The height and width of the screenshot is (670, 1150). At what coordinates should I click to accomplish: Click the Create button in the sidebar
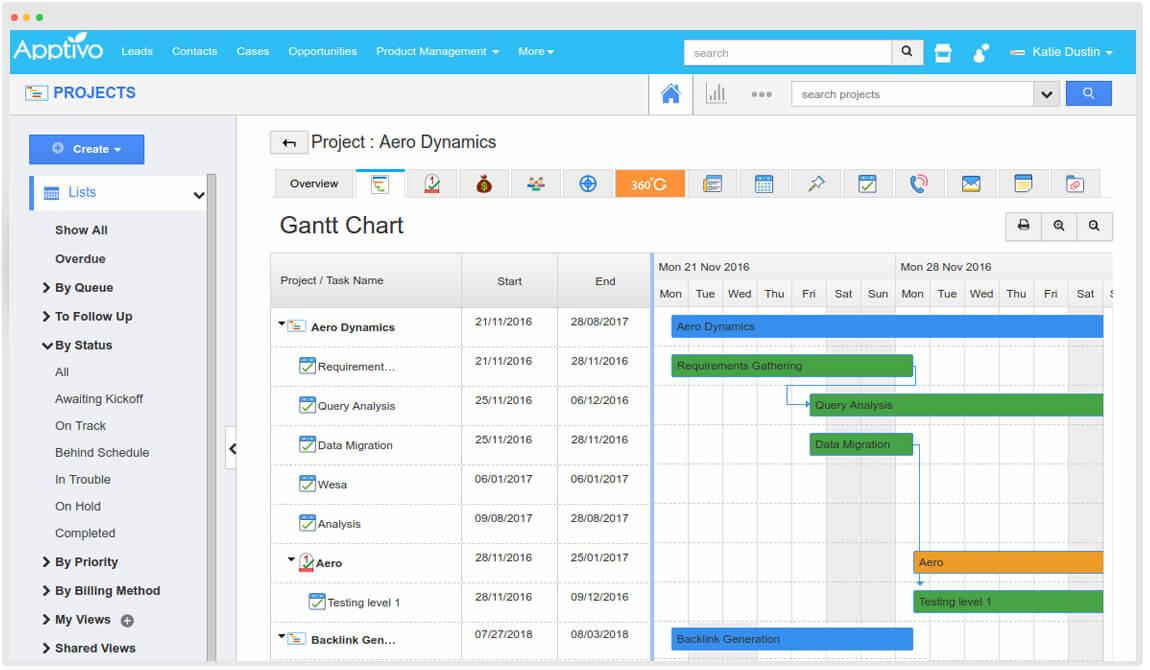86,148
